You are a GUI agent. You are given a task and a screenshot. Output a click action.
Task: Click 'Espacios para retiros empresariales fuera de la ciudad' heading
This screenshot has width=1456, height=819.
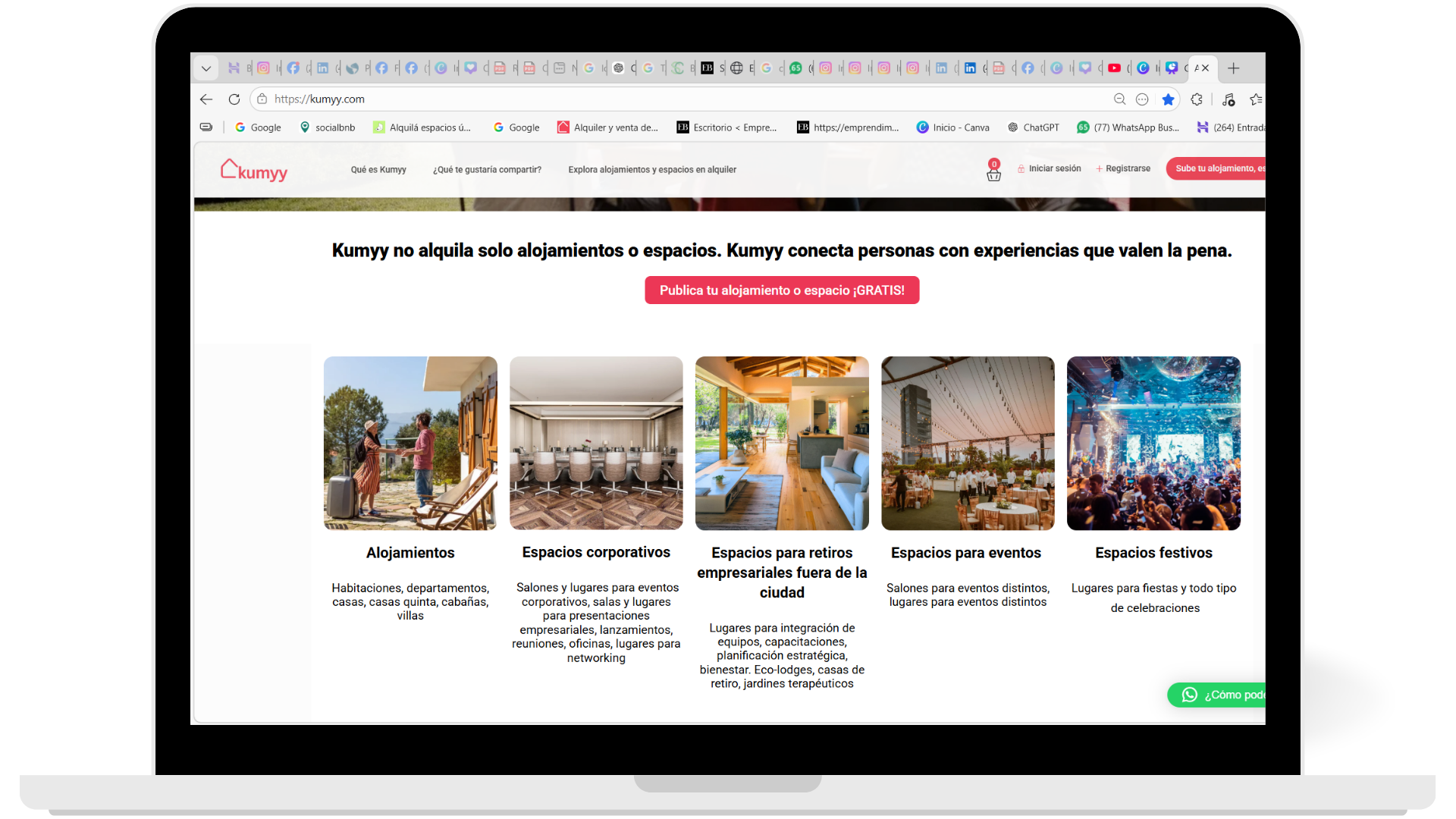(782, 573)
